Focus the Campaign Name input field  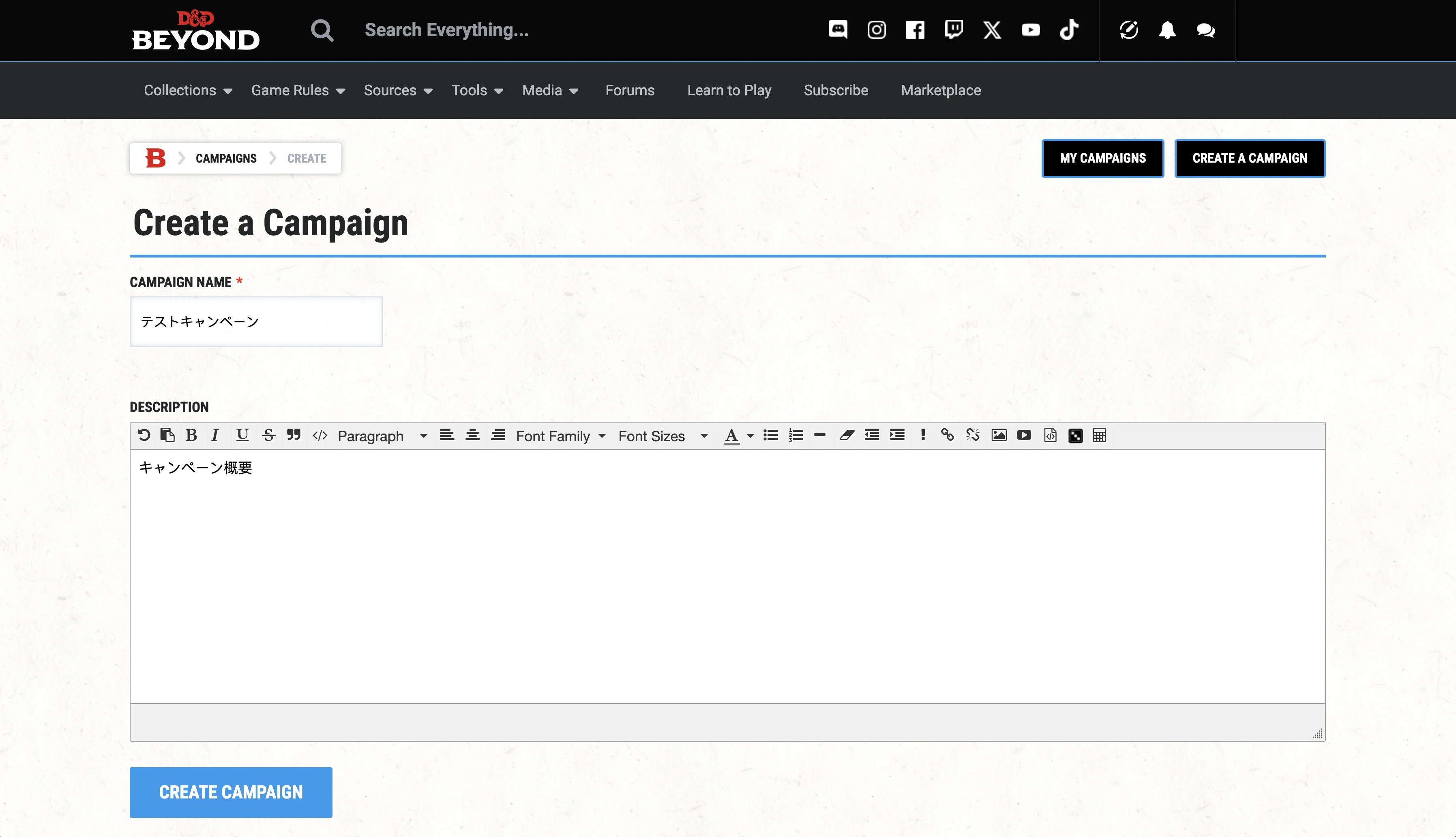coord(256,321)
